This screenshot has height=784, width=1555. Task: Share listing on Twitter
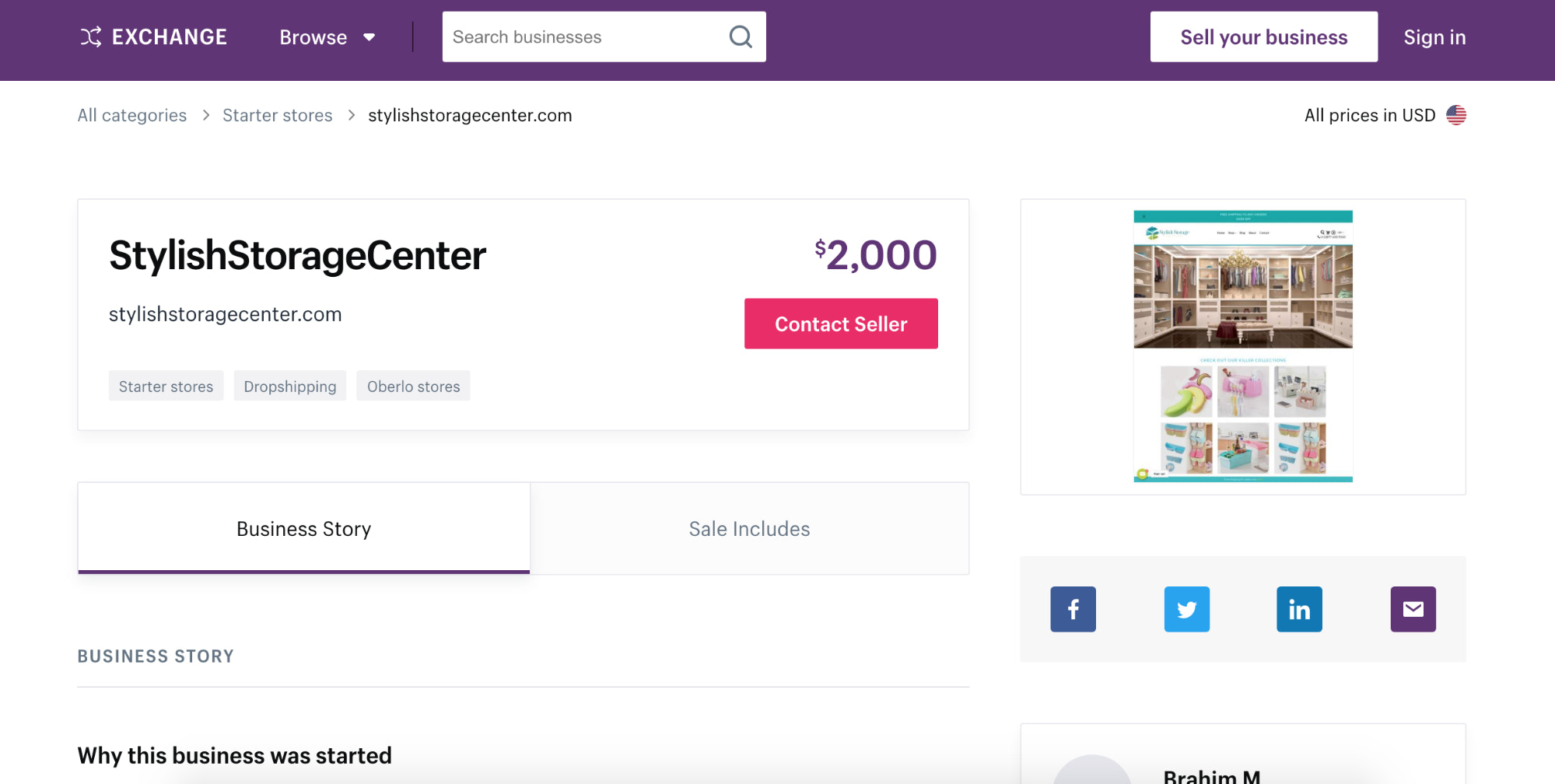pos(1186,609)
